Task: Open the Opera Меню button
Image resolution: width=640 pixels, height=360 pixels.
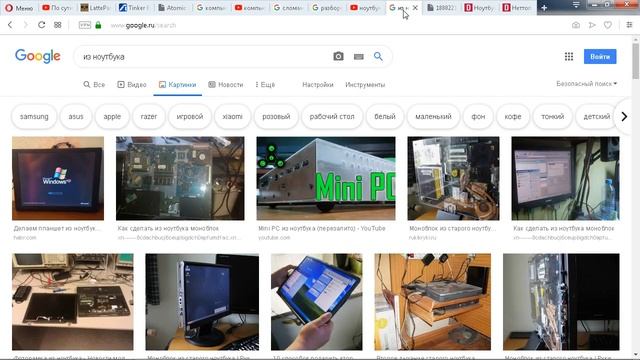Action: point(19,8)
